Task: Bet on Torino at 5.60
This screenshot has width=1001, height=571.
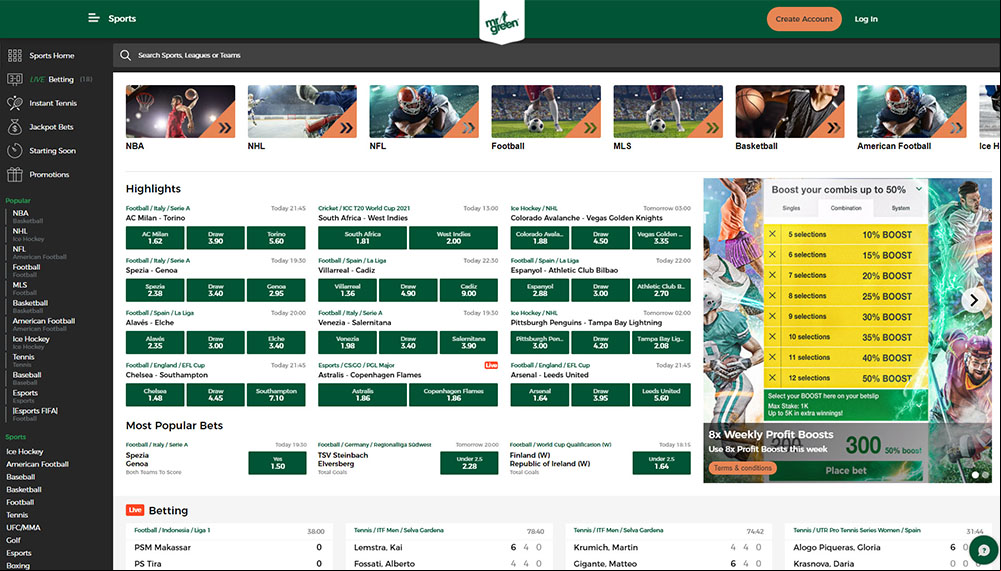Action: coord(276,238)
